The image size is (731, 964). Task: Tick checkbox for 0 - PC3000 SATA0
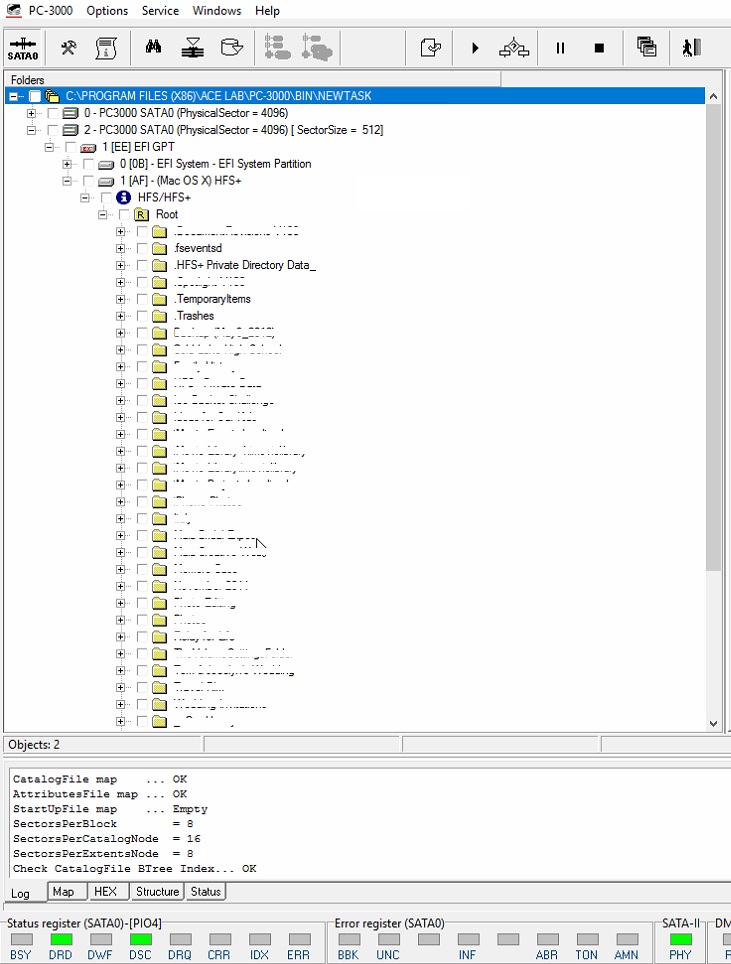[53, 113]
